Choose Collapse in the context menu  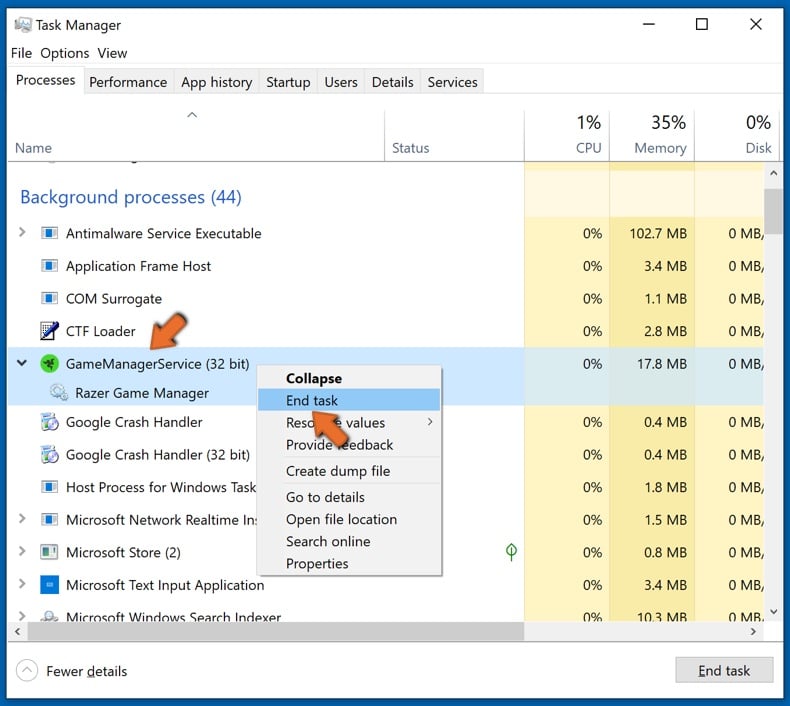pos(349,378)
